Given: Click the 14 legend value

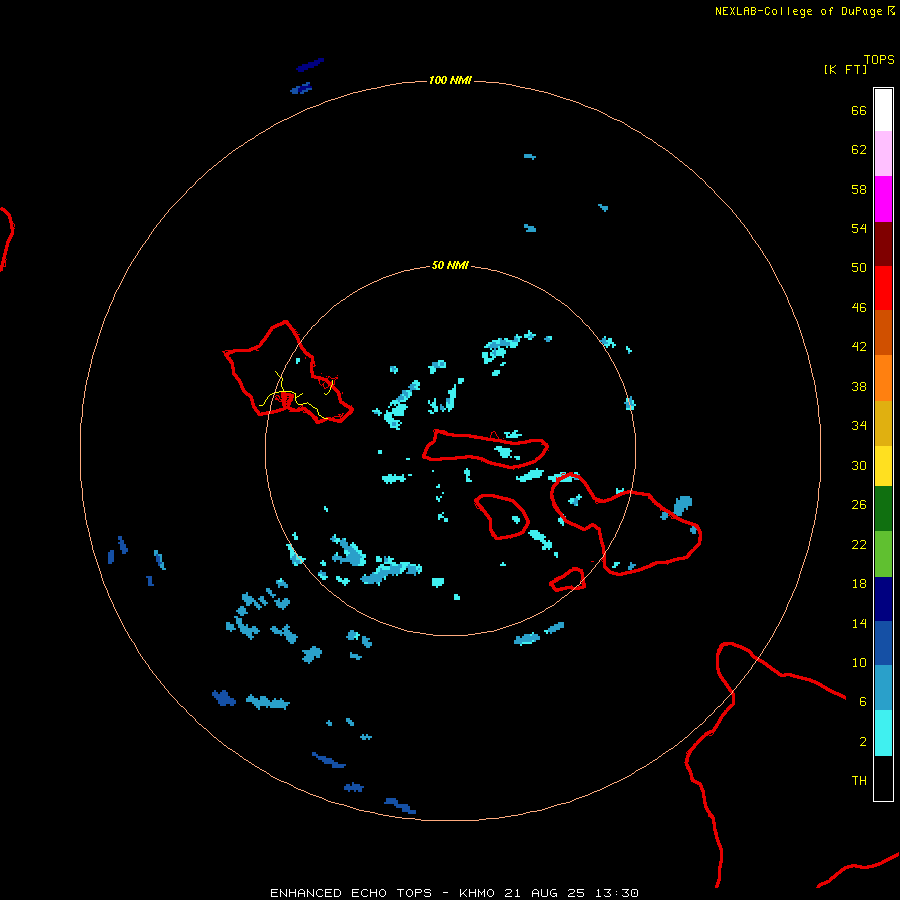Looking at the screenshot, I should click(x=859, y=623).
